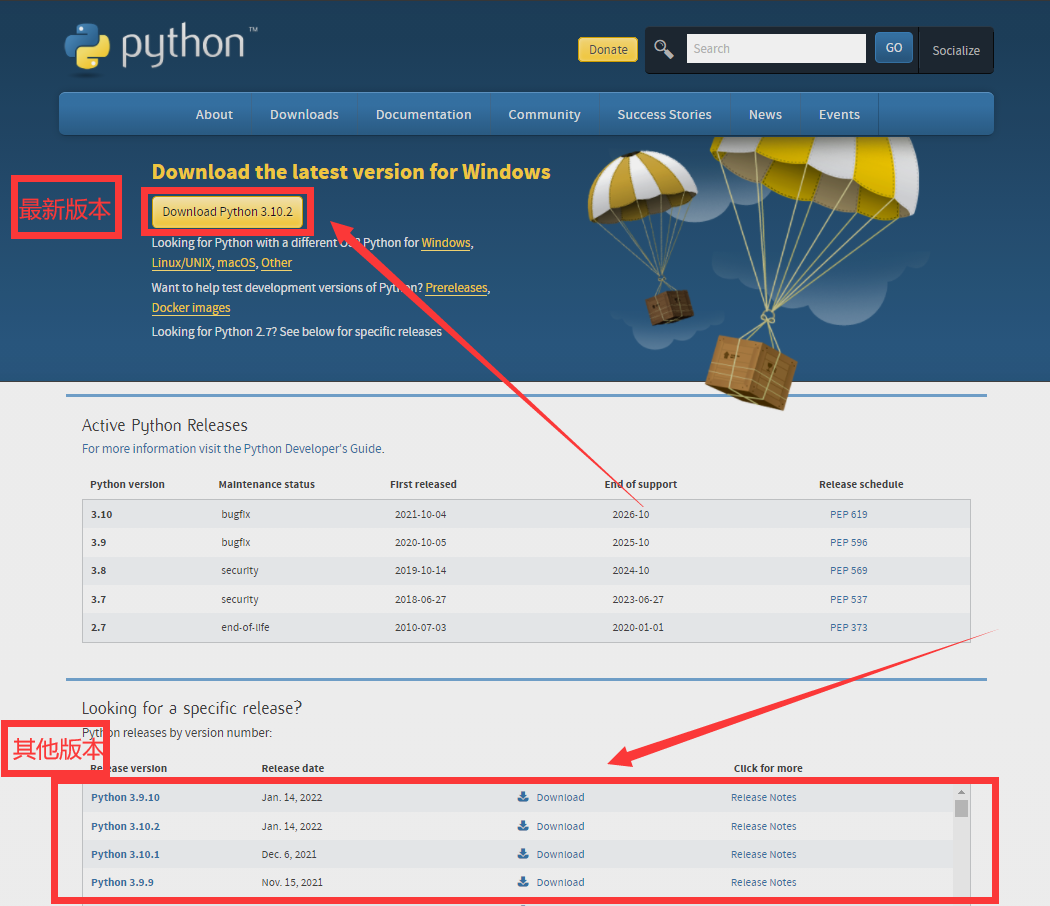
Task: Click the 'Nov. 15, 2021' release date
Action: (292, 883)
